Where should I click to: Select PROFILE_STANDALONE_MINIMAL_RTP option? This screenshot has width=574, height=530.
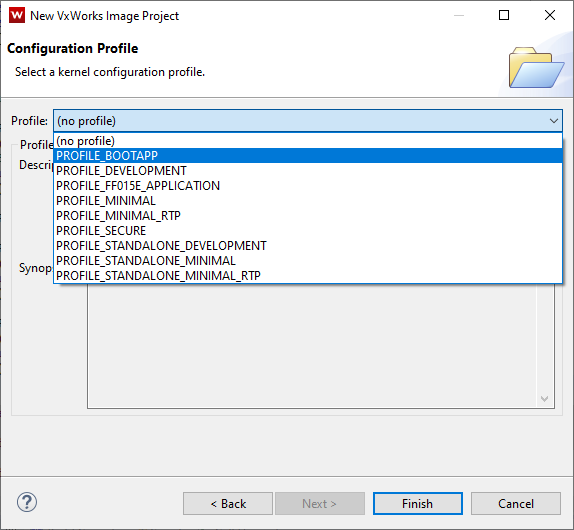click(308, 275)
